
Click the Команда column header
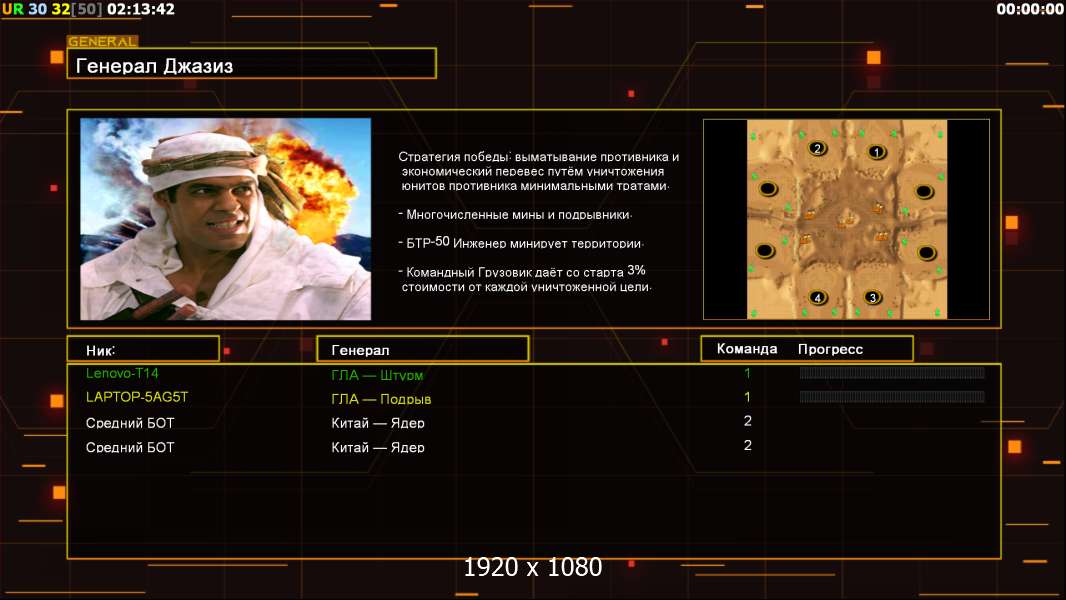pos(746,349)
